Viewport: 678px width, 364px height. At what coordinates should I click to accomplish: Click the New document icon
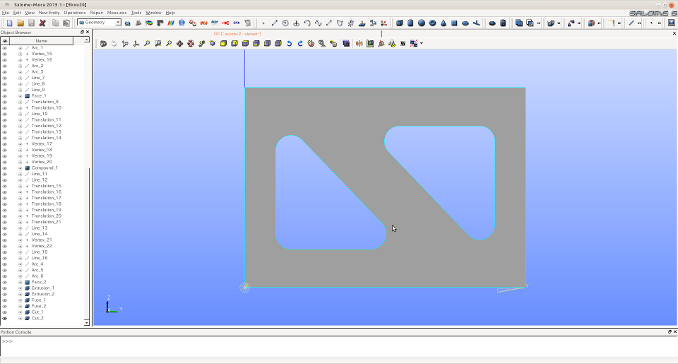(x=10, y=23)
